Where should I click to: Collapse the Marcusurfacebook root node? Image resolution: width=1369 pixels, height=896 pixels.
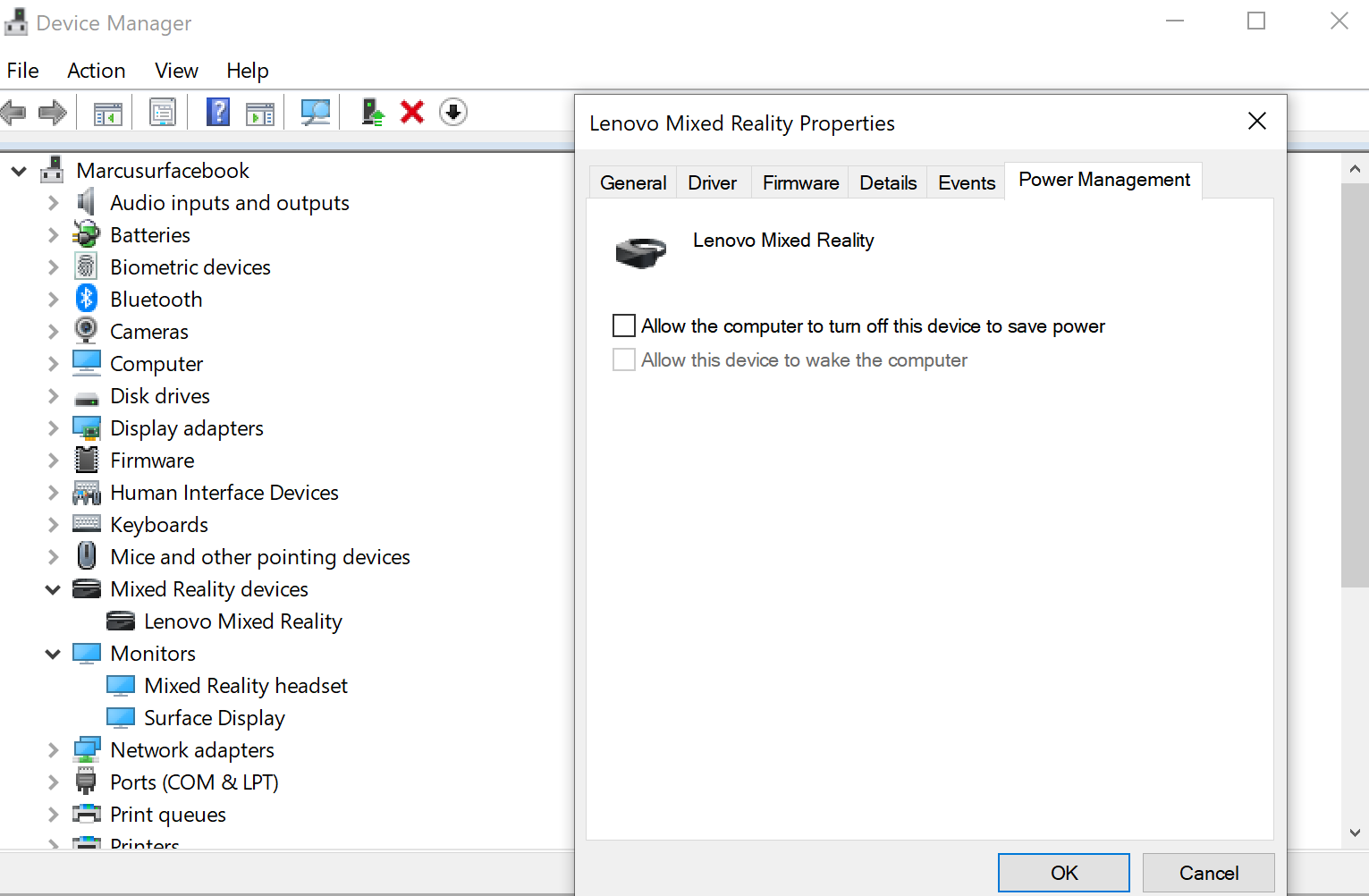pyautogui.click(x=19, y=171)
